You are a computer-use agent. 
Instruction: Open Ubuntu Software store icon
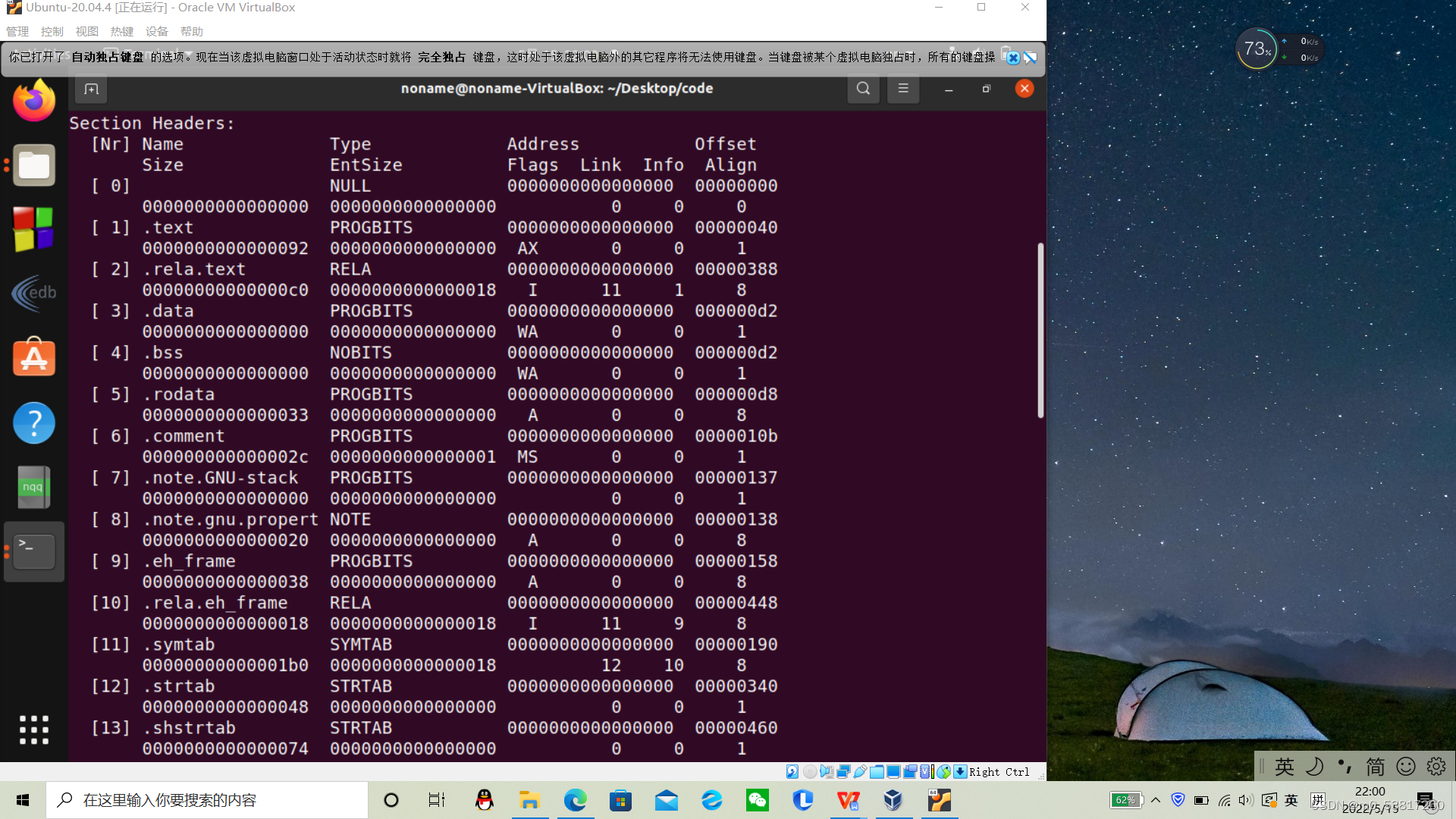coord(34,357)
